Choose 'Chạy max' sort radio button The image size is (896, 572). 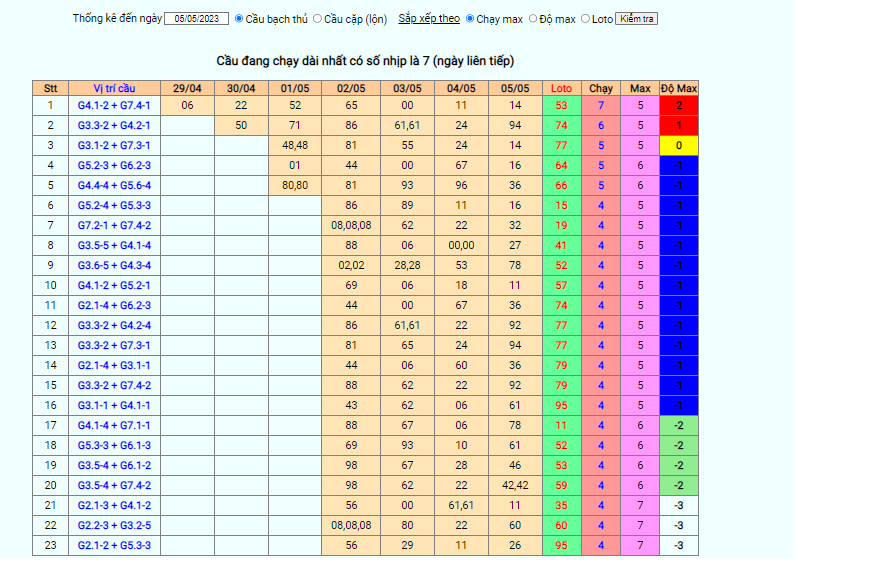471,19
